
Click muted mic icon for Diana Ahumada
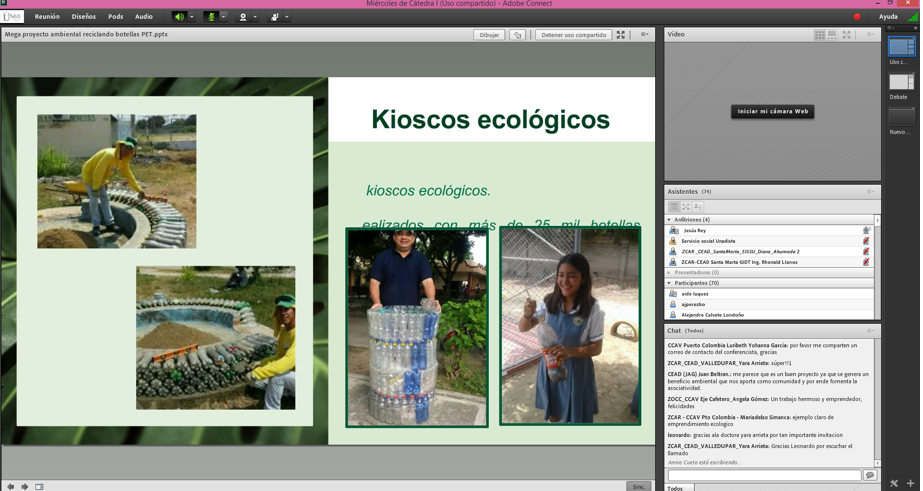(866, 251)
